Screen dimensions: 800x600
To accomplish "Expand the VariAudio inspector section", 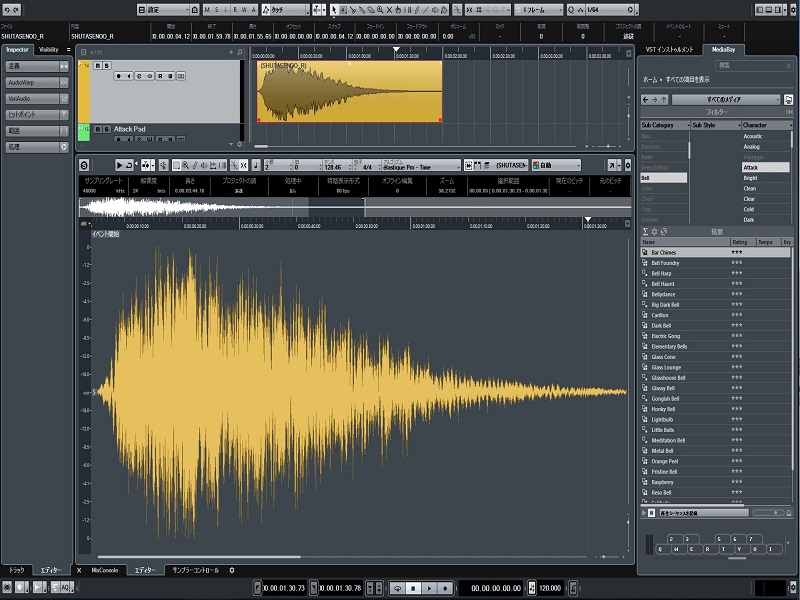I will (x=34, y=98).
